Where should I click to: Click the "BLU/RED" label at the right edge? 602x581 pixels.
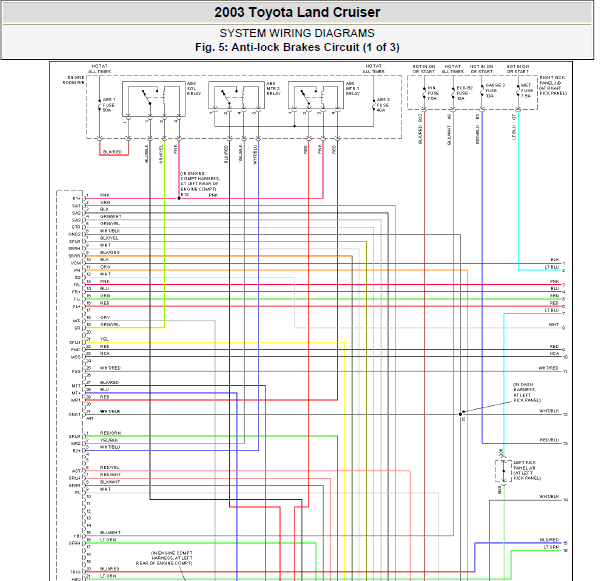[549, 540]
